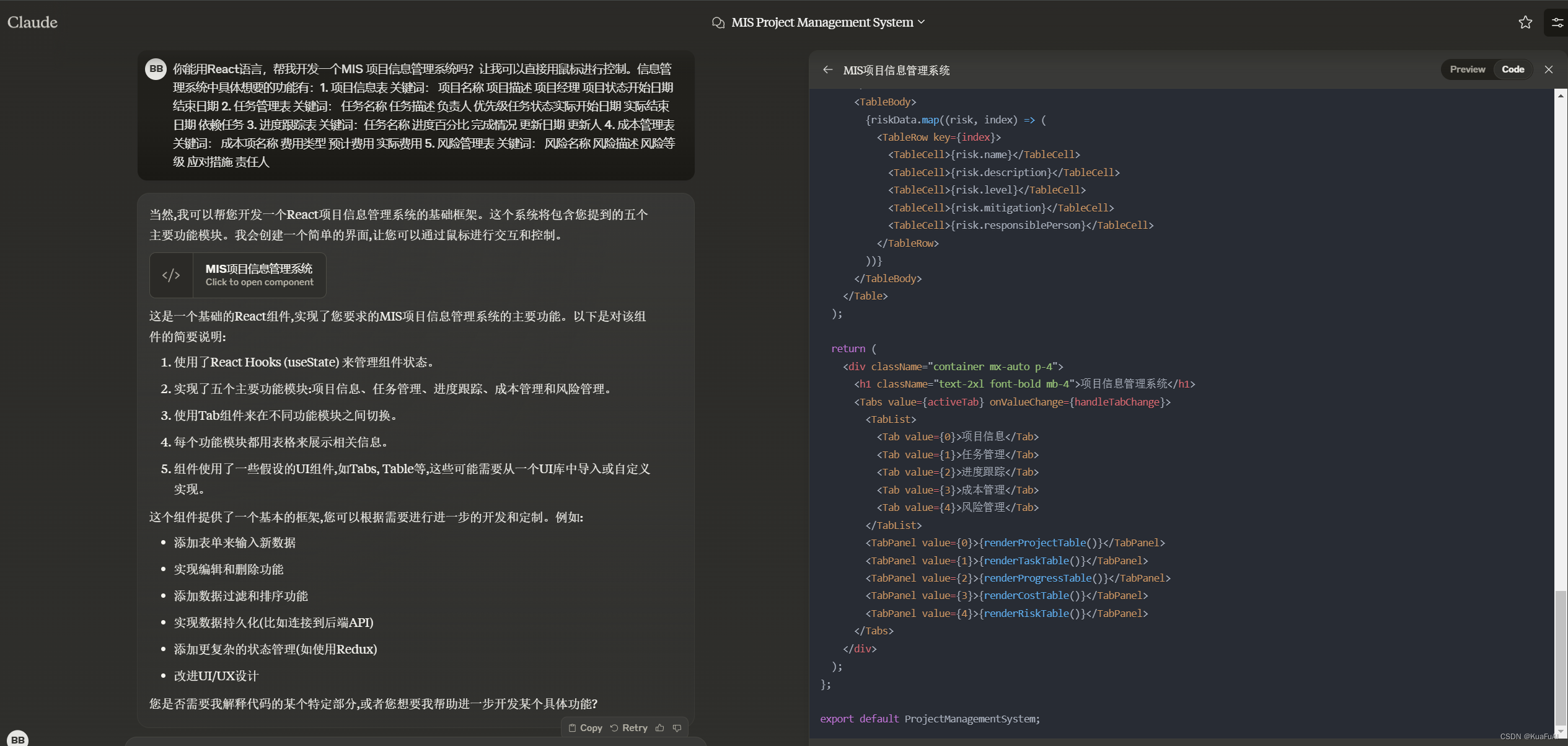Viewport: 1568px width, 746px height.
Task: Click the back arrow in artifact panel
Action: tap(827, 69)
